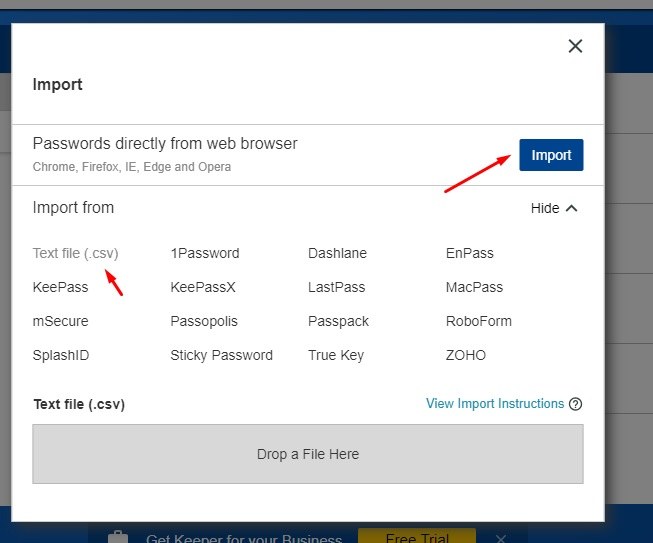Collapse the Import from list with Hide
The height and width of the screenshot is (543, 653).
[554, 208]
